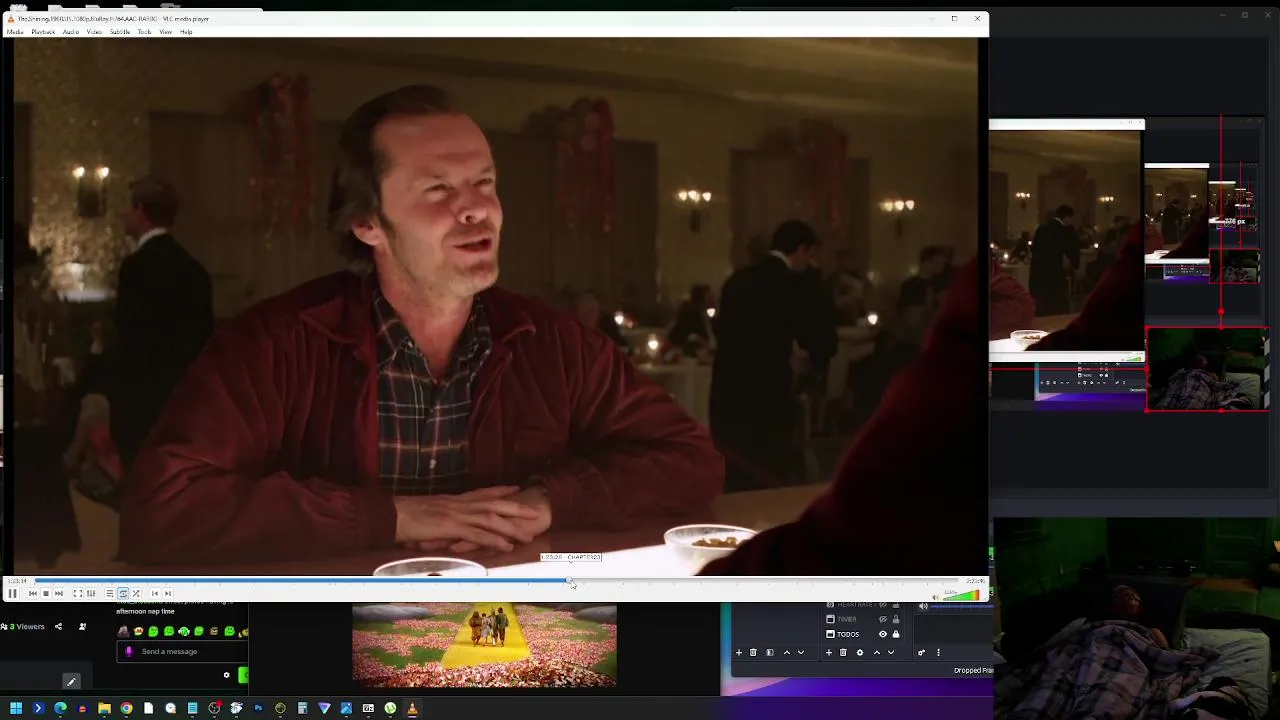Open the Audio menu
This screenshot has height=720, width=1280.
pyautogui.click(x=71, y=32)
